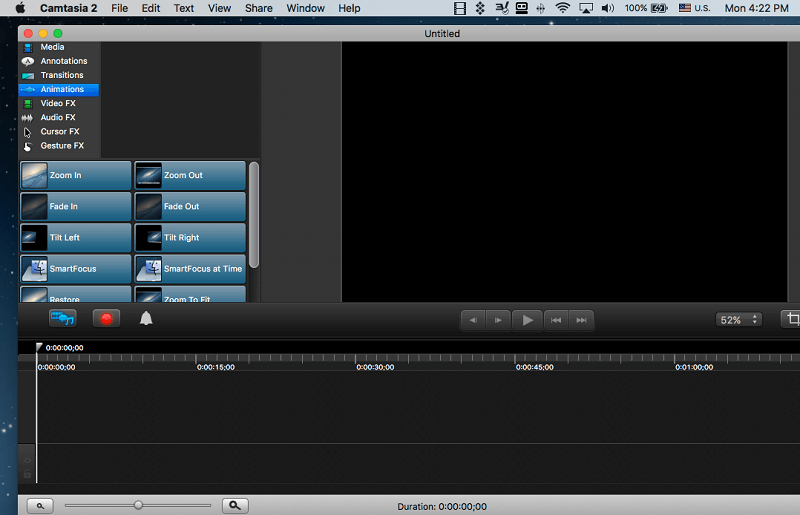Click the Bluetooth menu bar icon

[x=541, y=8]
